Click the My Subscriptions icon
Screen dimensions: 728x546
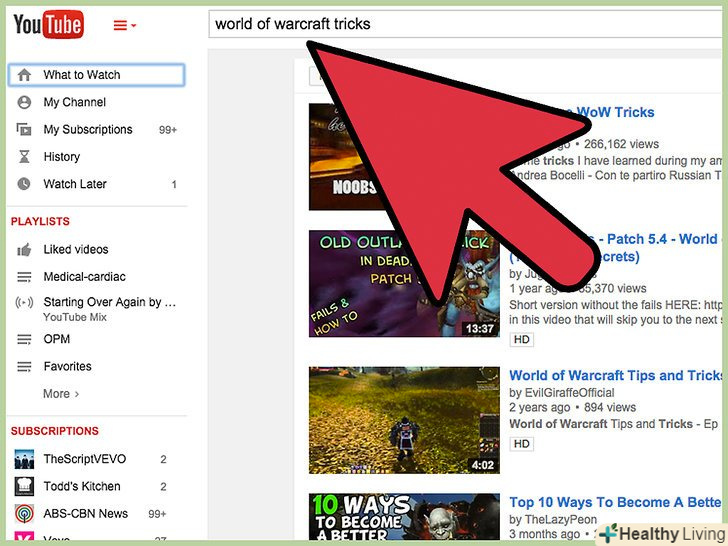coord(24,129)
